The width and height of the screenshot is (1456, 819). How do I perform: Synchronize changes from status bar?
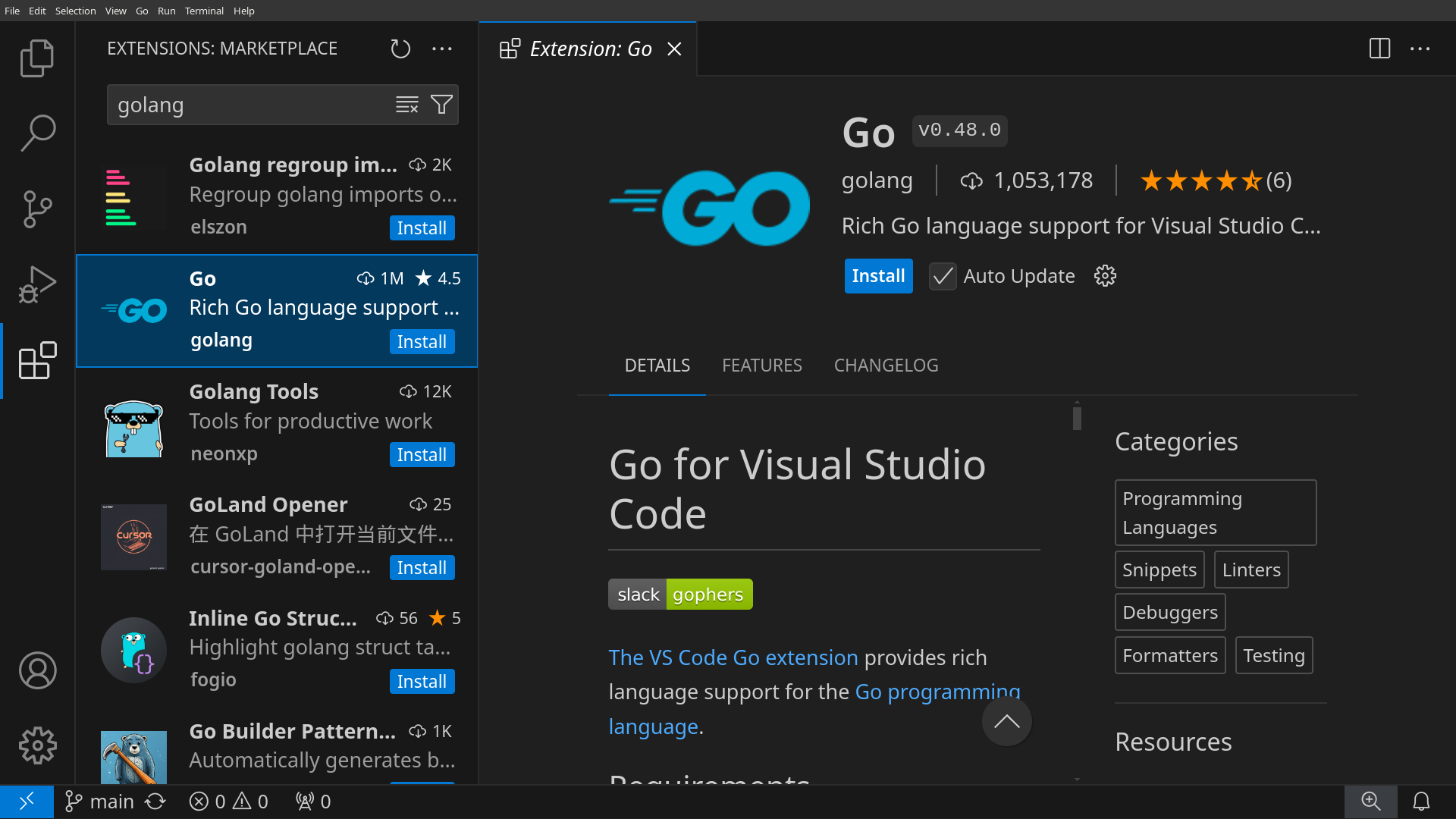tap(155, 802)
